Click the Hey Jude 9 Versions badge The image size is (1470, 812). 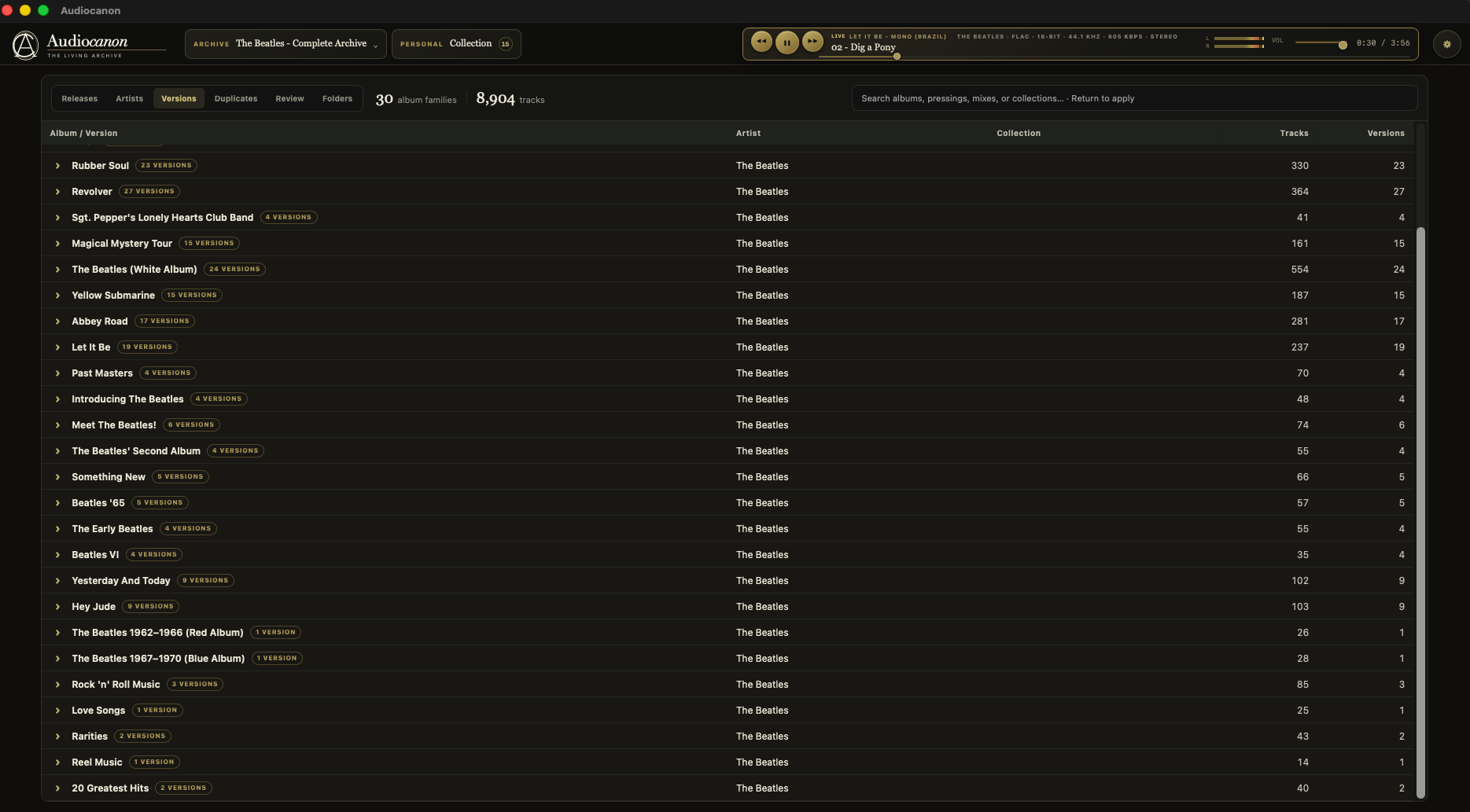point(151,607)
